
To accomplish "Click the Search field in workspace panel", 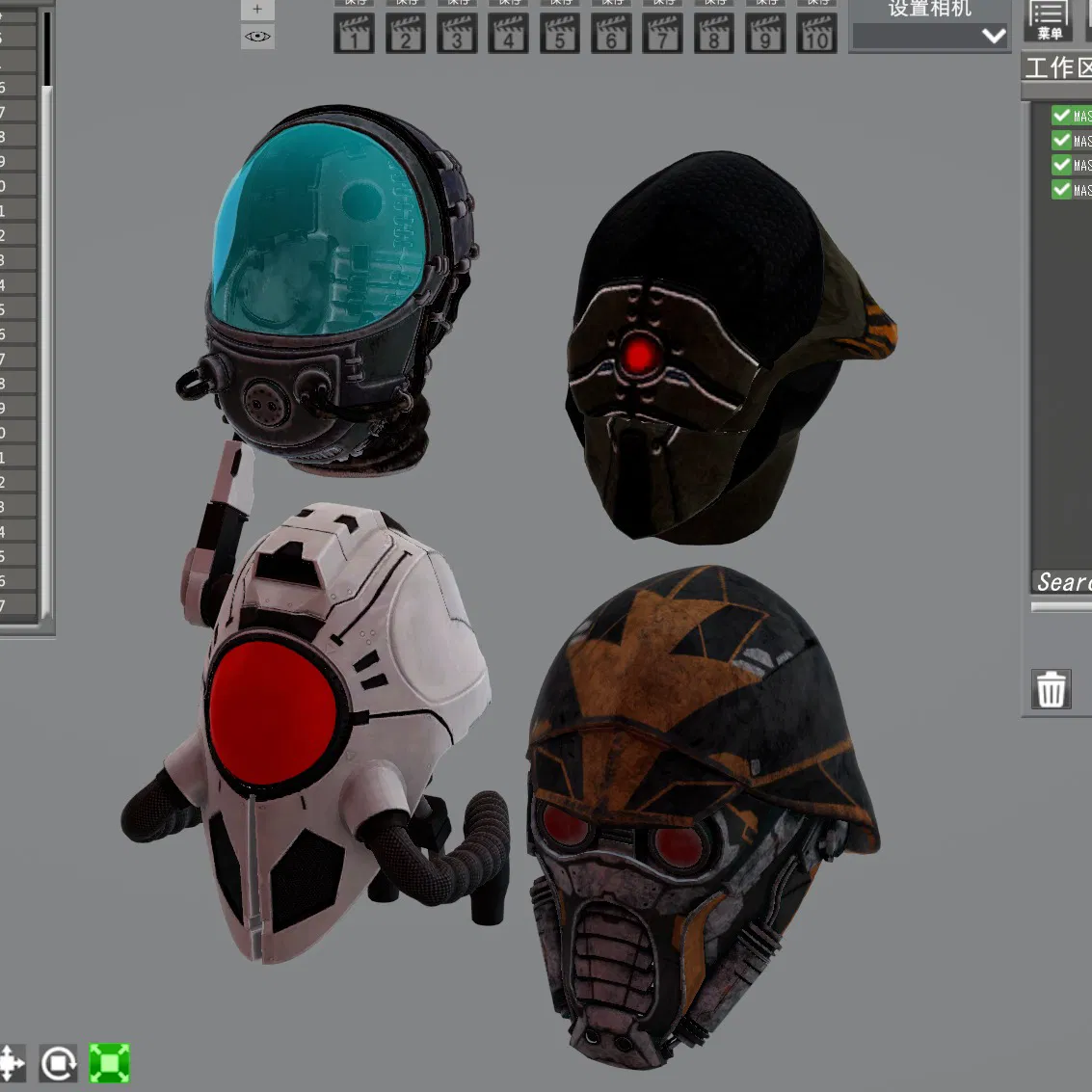I will click(x=1062, y=581).
